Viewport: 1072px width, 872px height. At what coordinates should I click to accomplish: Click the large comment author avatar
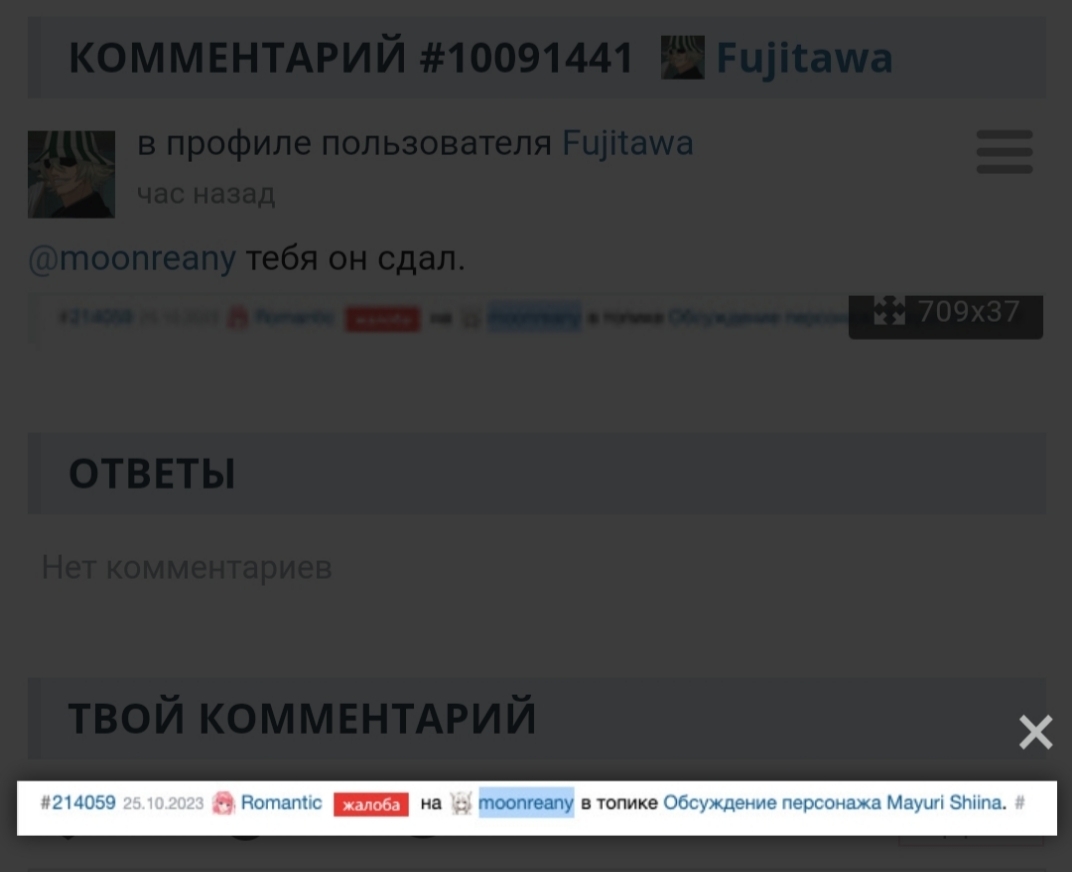click(71, 174)
